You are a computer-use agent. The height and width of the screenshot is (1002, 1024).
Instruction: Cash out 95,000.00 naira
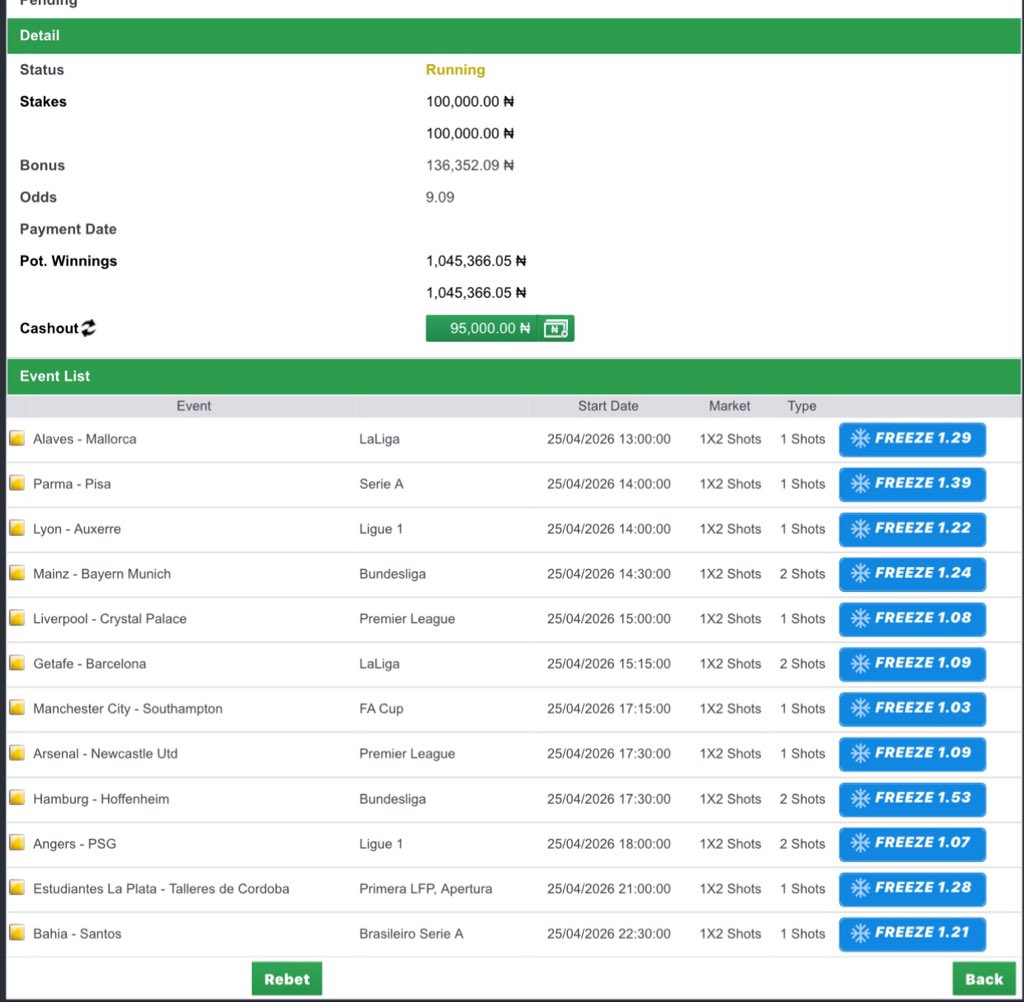point(482,329)
